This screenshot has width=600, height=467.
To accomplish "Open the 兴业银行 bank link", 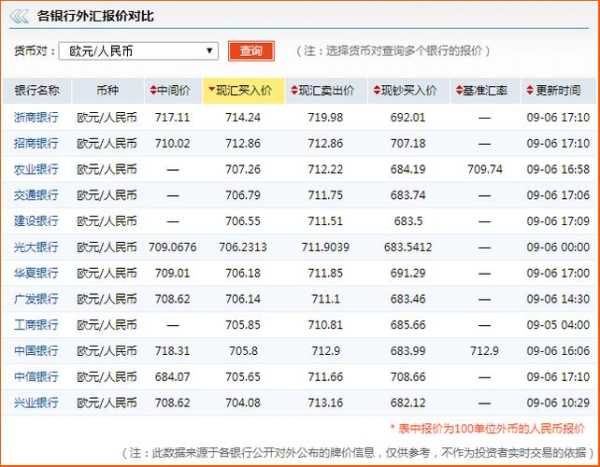I will point(37,403).
